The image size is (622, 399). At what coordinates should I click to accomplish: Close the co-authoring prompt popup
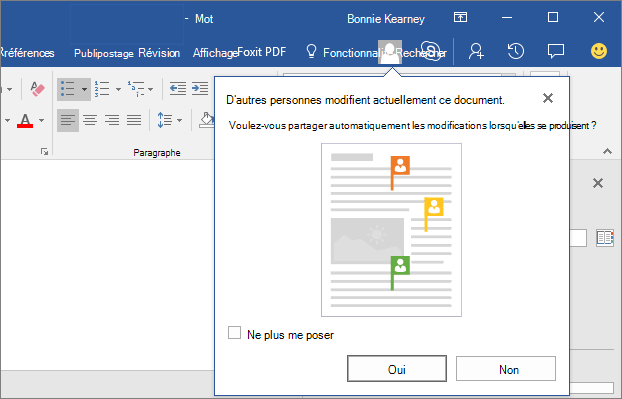[548, 98]
